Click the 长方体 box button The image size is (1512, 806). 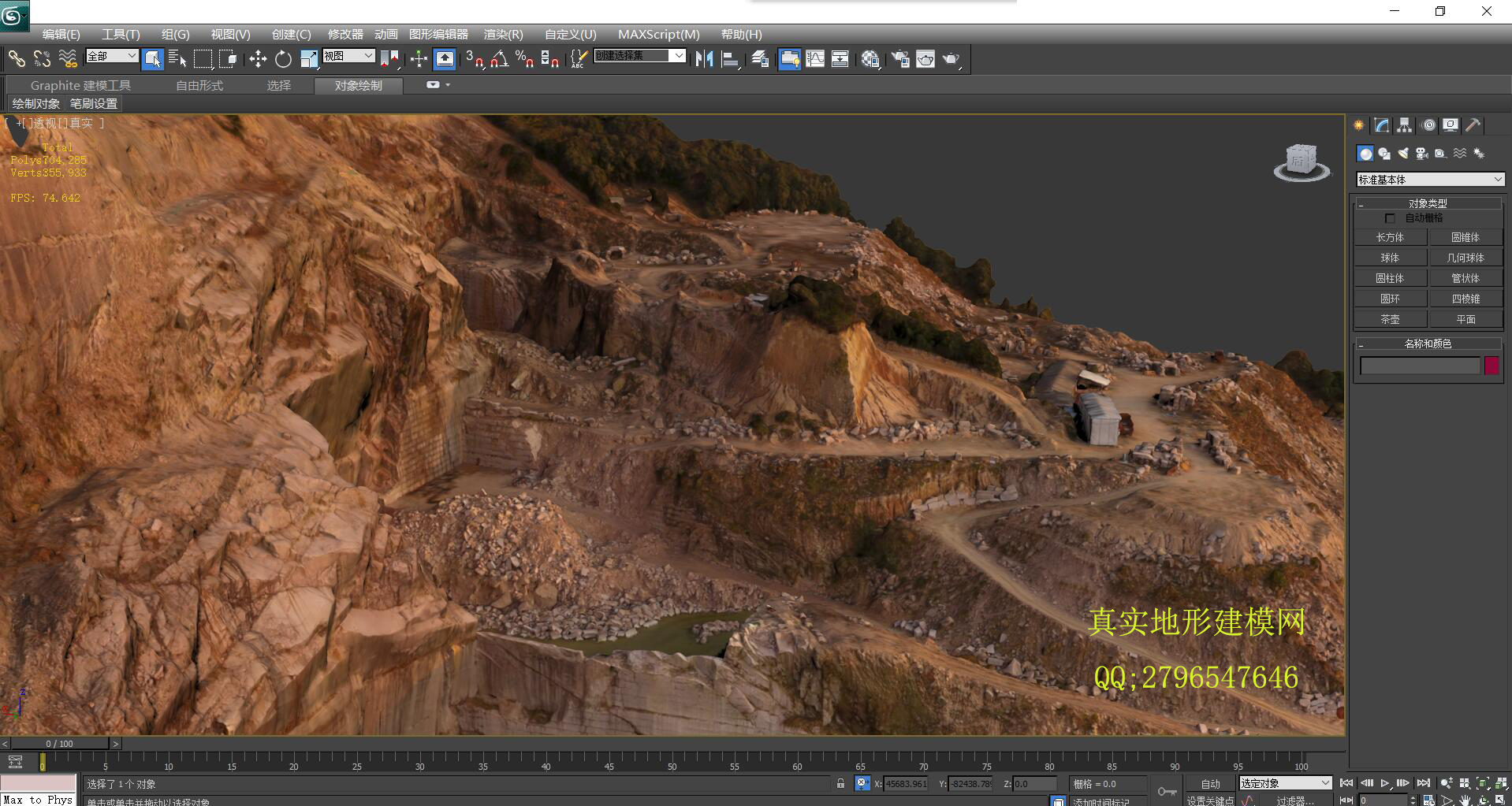(x=1390, y=237)
